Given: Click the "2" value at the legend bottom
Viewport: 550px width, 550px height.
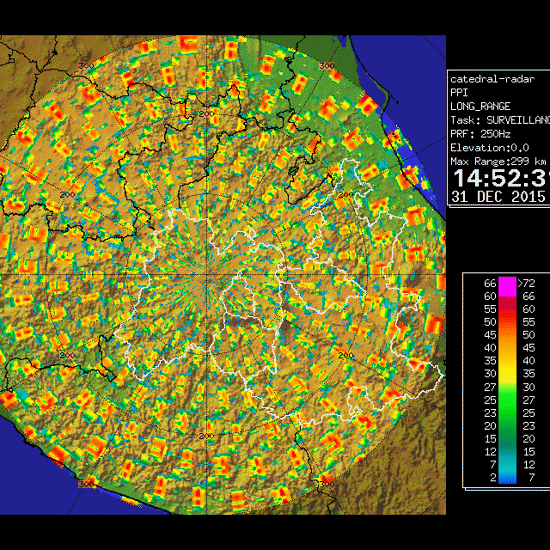Looking at the screenshot, I should point(493,477).
